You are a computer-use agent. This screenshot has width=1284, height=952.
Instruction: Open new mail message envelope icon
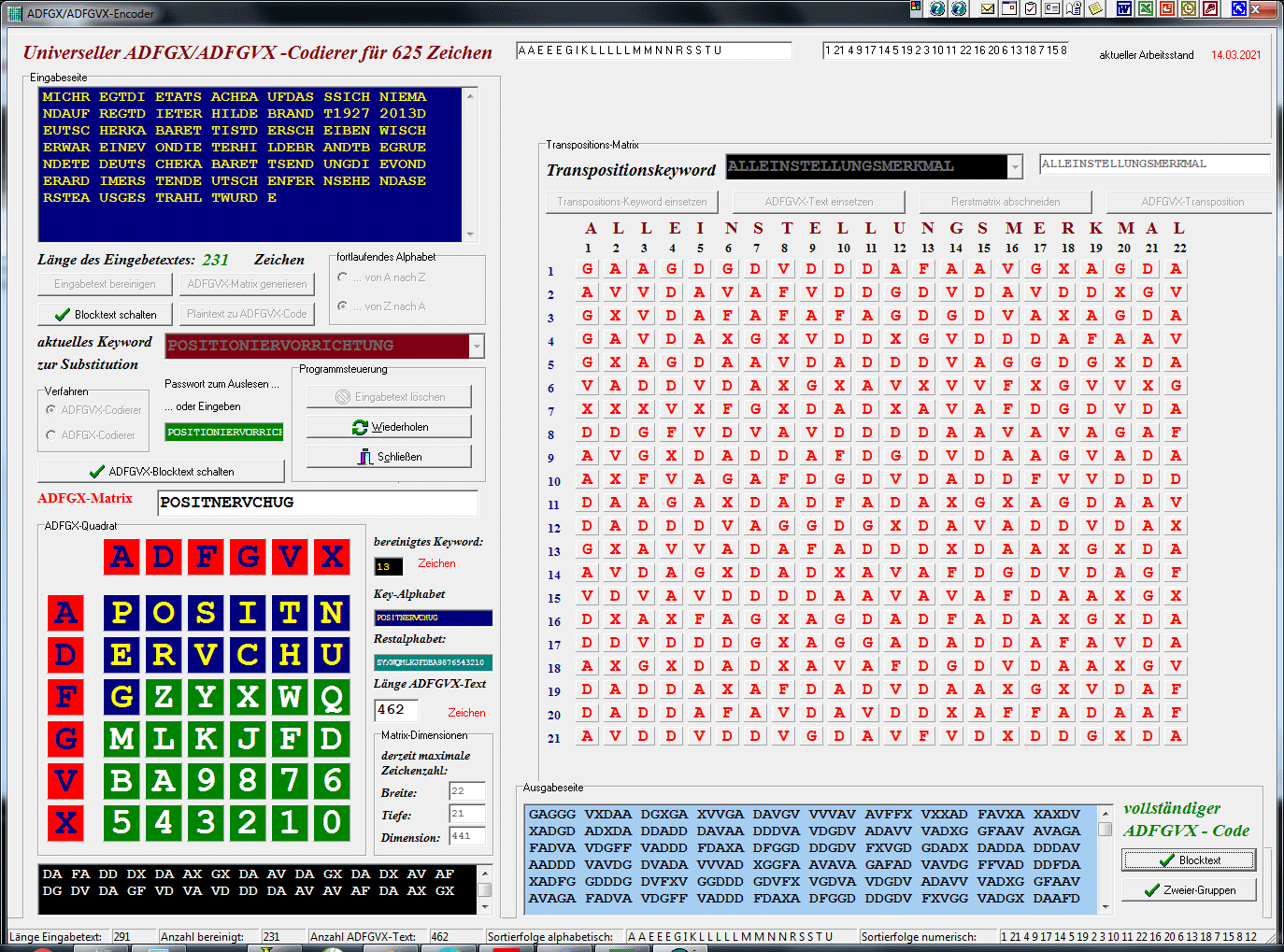988,8
